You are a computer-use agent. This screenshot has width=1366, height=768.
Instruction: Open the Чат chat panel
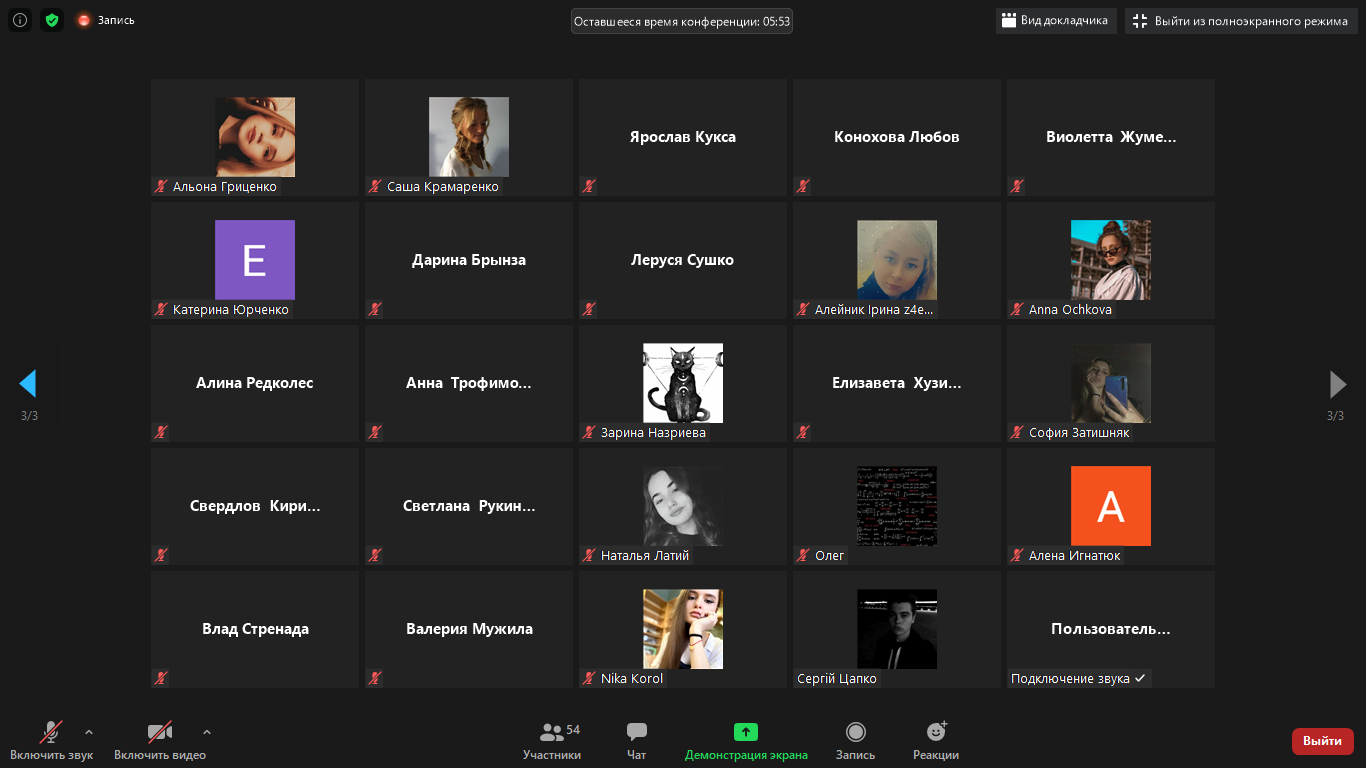pos(636,741)
